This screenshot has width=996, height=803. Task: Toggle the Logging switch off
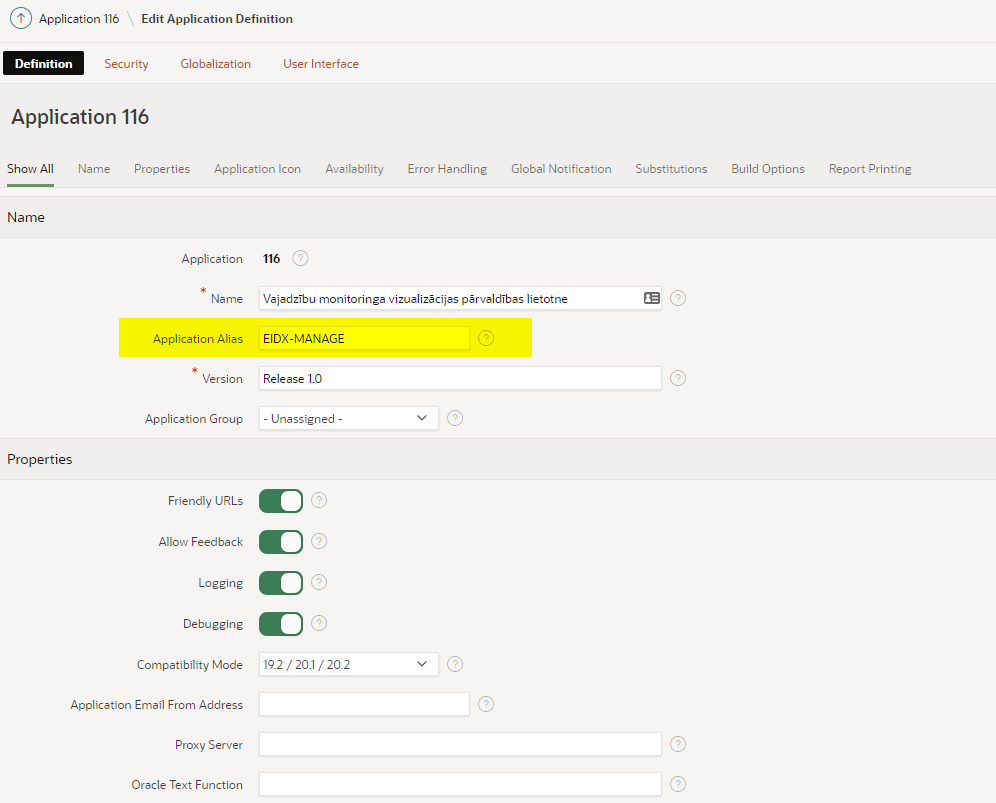281,583
